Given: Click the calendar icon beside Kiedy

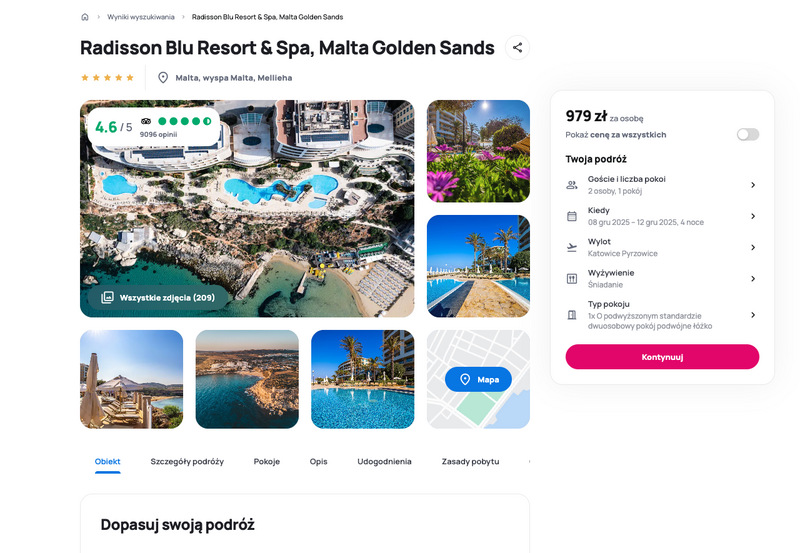Looking at the screenshot, I should coord(572,216).
